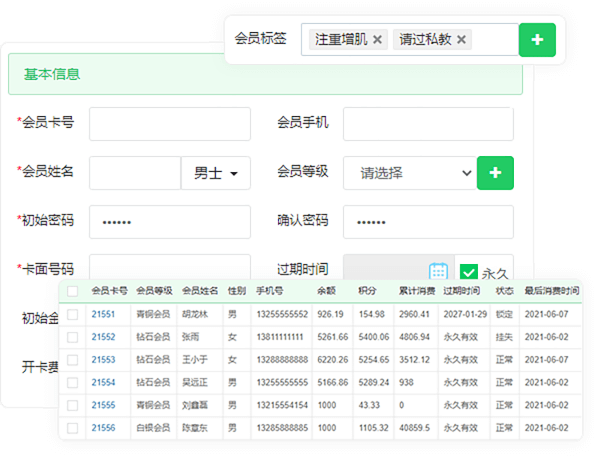Check the row for member 21555
Viewport: 598px width, 456px height.
coord(72,405)
